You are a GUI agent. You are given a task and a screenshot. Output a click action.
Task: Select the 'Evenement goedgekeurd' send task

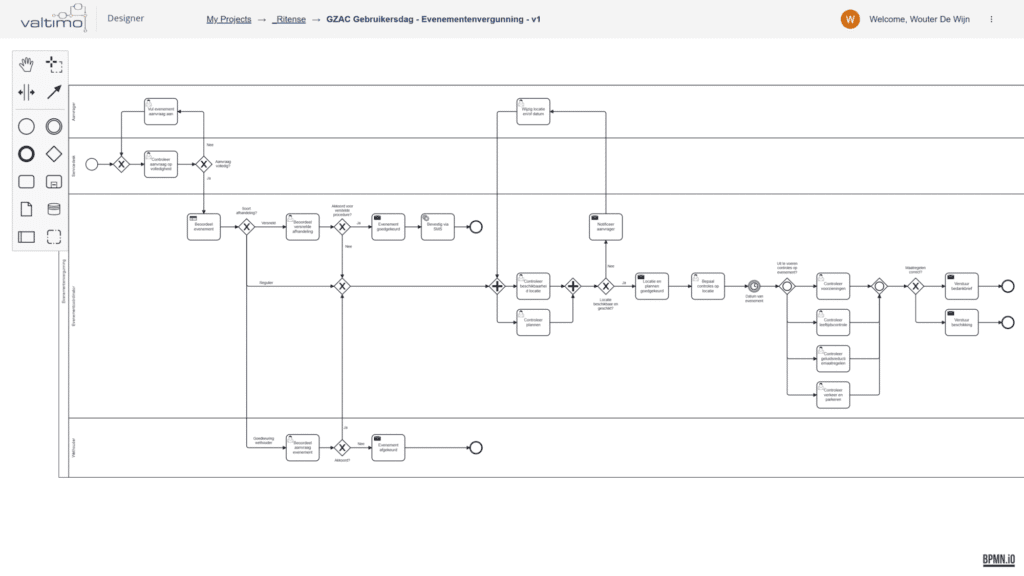[388, 227]
